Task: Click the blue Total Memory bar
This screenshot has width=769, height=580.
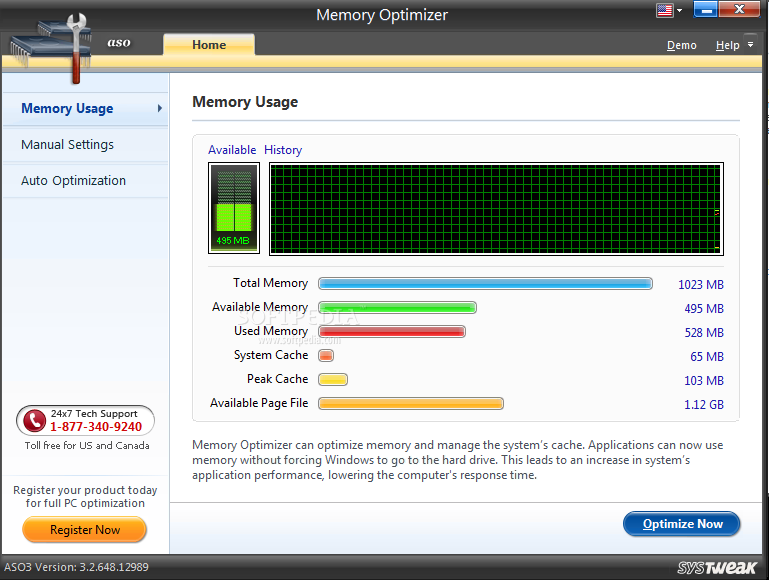Action: click(485, 284)
